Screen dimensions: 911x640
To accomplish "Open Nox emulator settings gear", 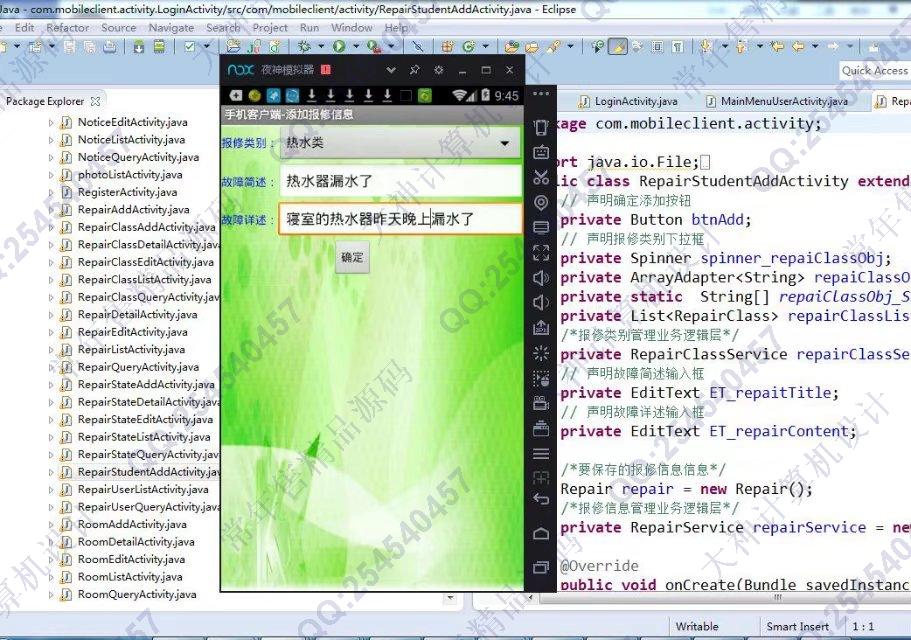I will click(438, 70).
